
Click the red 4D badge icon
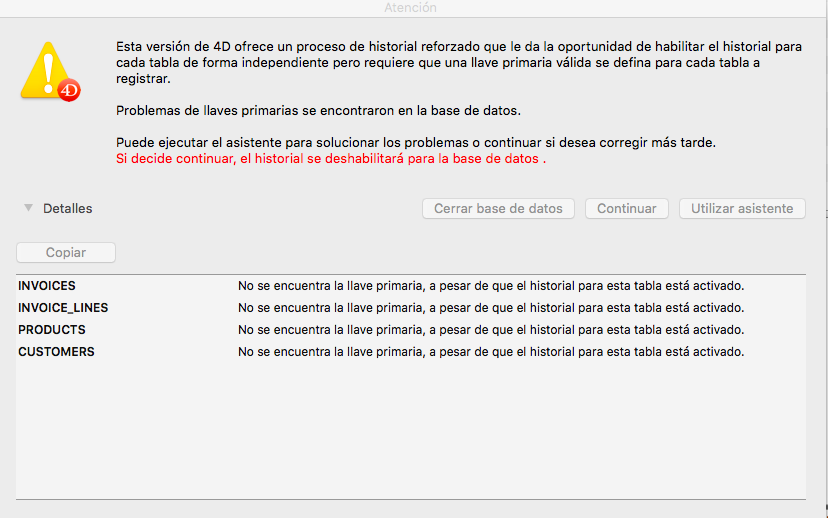(x=69, y=91)
